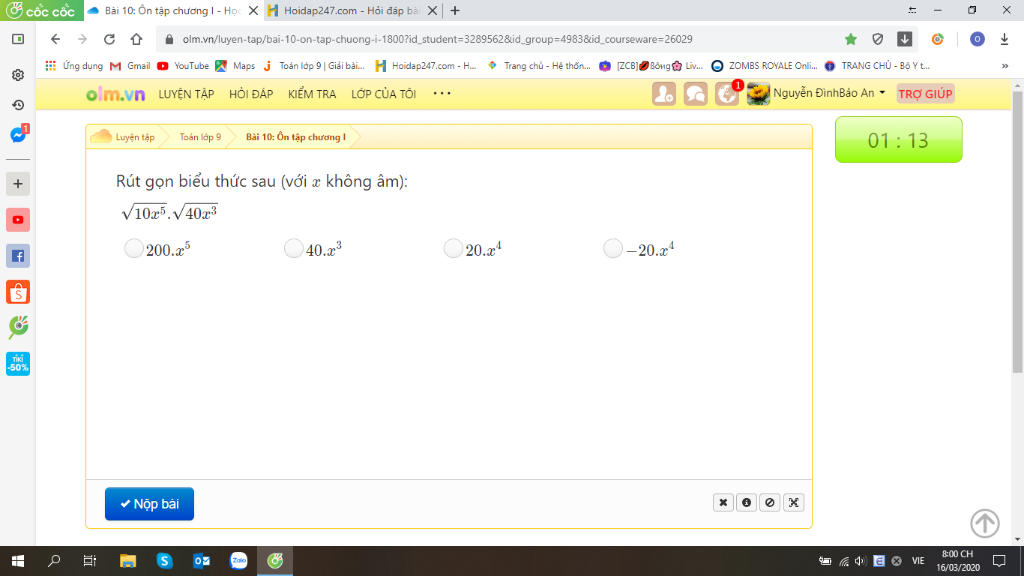Open the Windows Start menu
The image size is (1024, 576).
click(18, 561)
